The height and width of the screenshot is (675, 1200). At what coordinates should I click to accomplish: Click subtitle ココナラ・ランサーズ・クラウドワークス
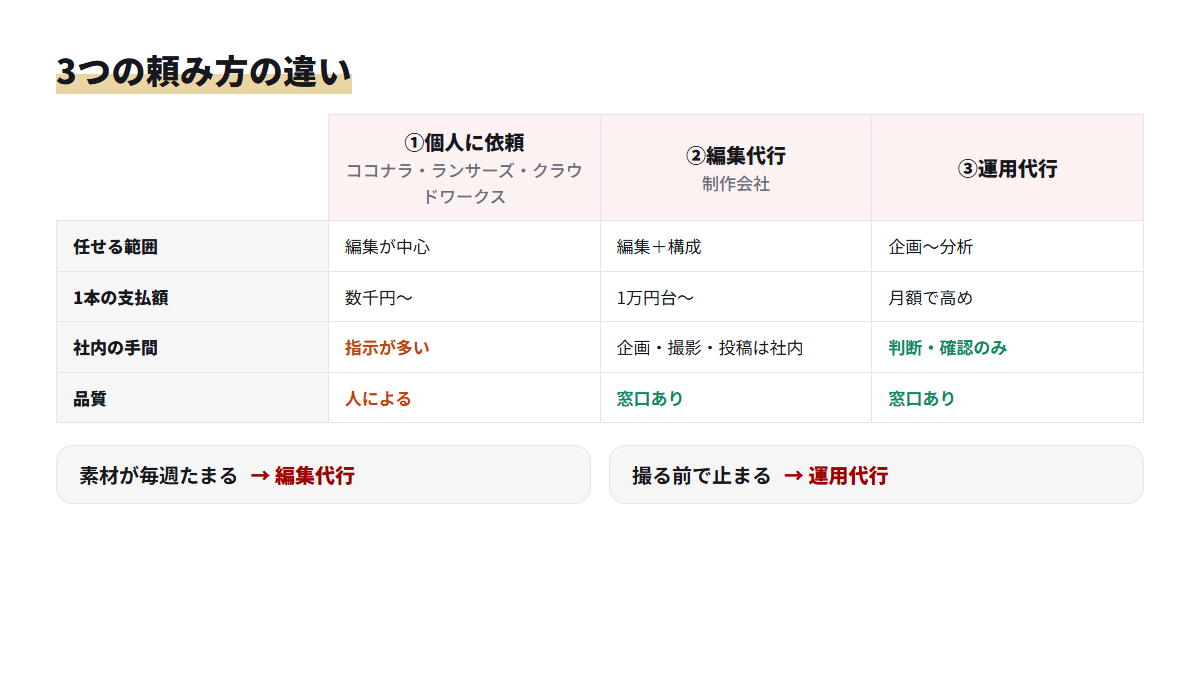click(x=464, y=184)
